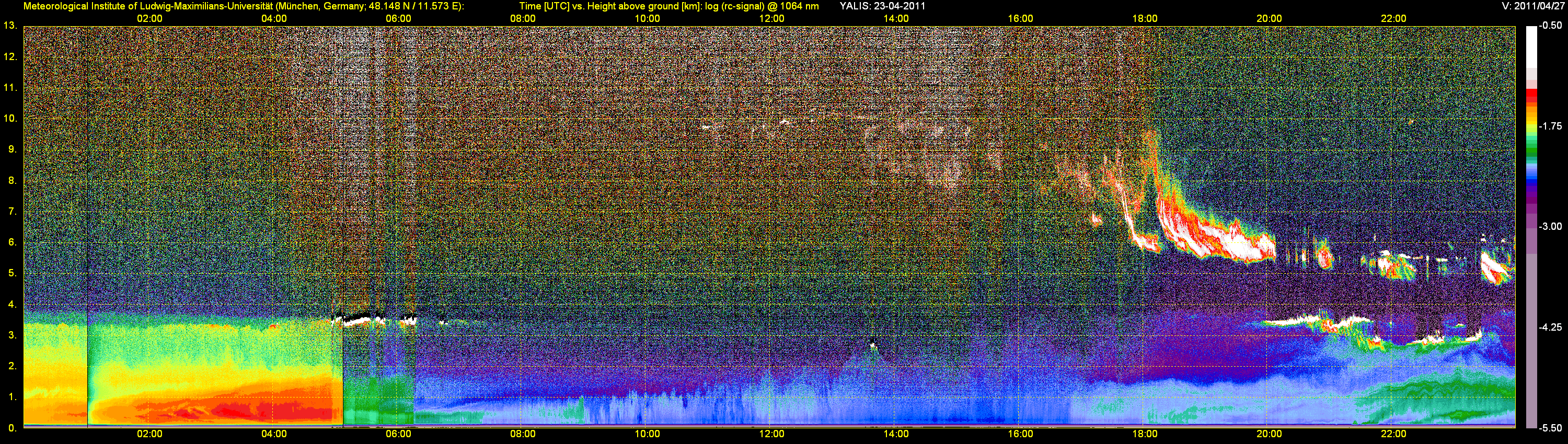The width and height of the screenshot is (1568, 444).
Task: Click the 'YALIS: 23-04-2011' label
Action: (x=883, y=6)
